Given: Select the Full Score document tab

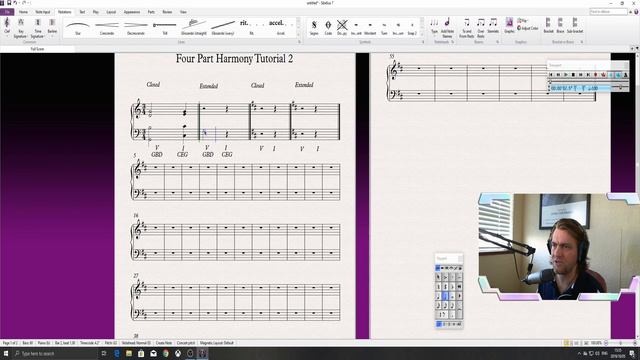Looking at the screenshot, I should (x=38, y=49).
